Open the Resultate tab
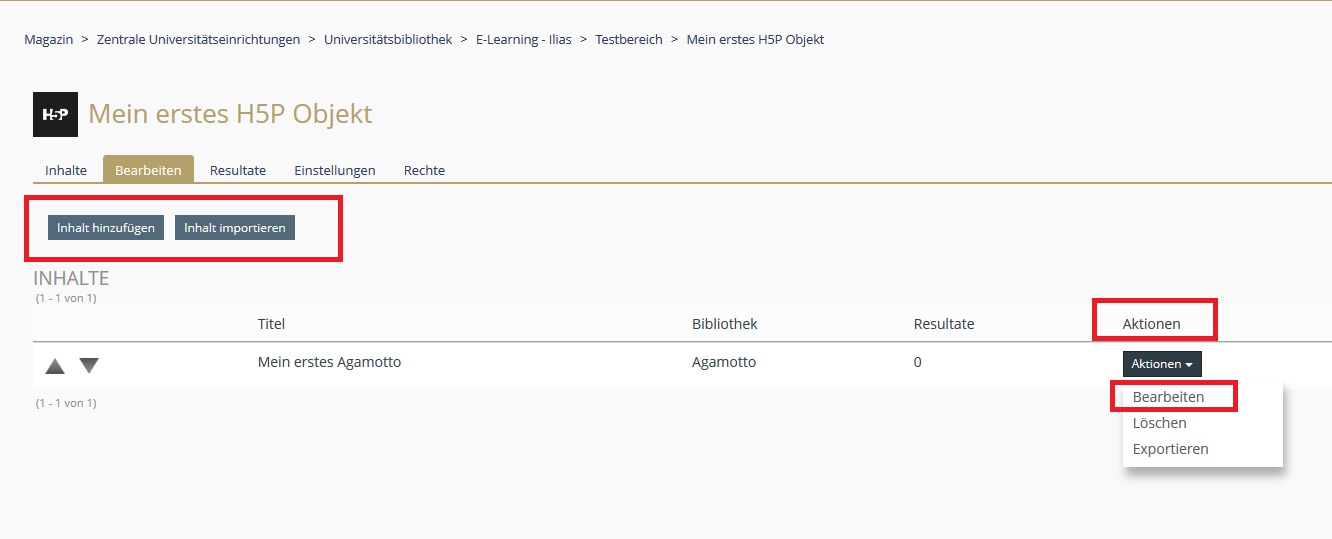This screenshot has height=539, width=1332. pos(238,170)
